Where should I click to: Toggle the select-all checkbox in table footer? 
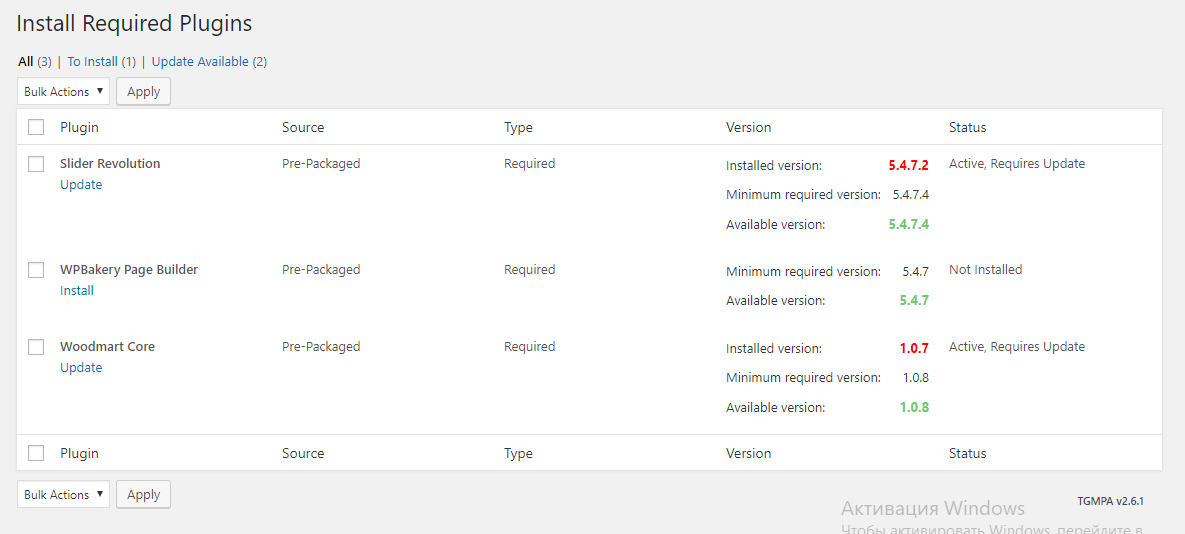(x=36, y=453)
